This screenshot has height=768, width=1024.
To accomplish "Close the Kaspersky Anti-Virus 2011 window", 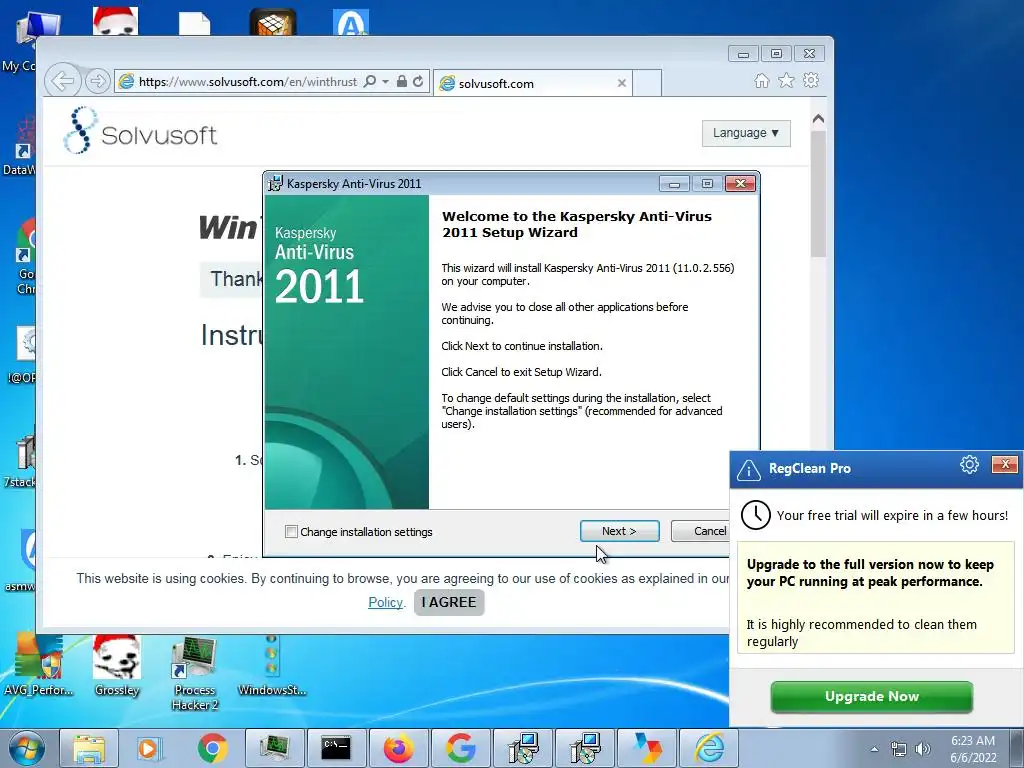I will point(741,184).
